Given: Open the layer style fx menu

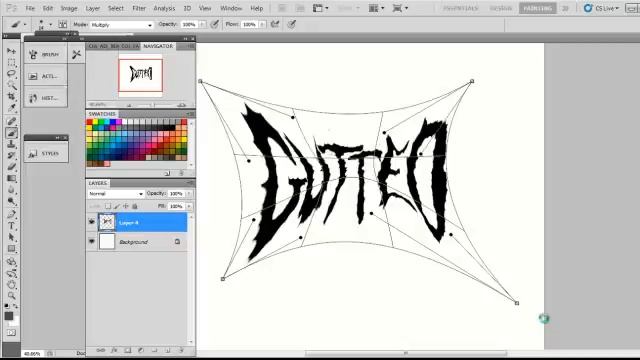Looking at the screenshot, I should tap(114, 350).
